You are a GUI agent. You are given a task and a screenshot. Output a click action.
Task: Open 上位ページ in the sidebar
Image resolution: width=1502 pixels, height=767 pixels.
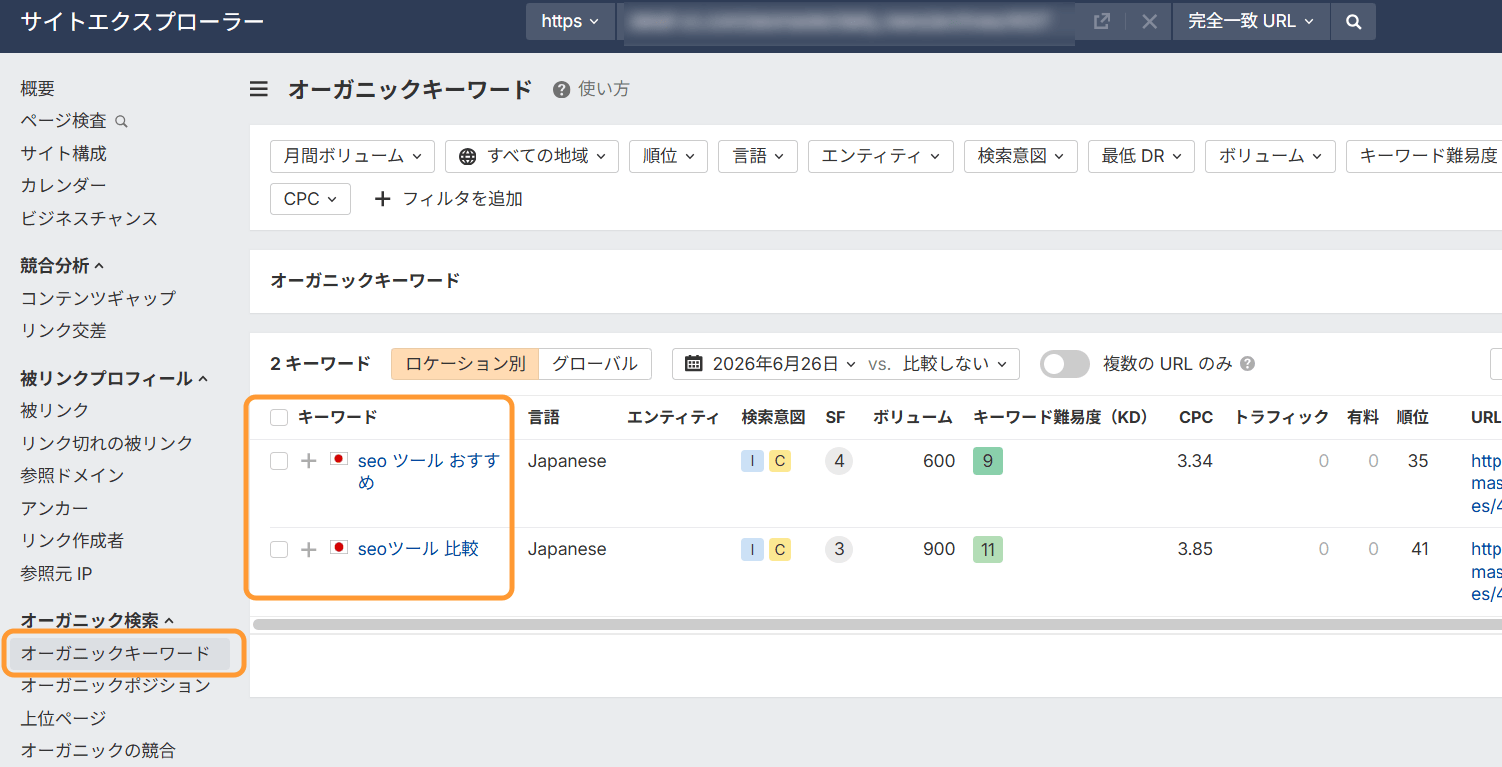click(x=63, y=718)
